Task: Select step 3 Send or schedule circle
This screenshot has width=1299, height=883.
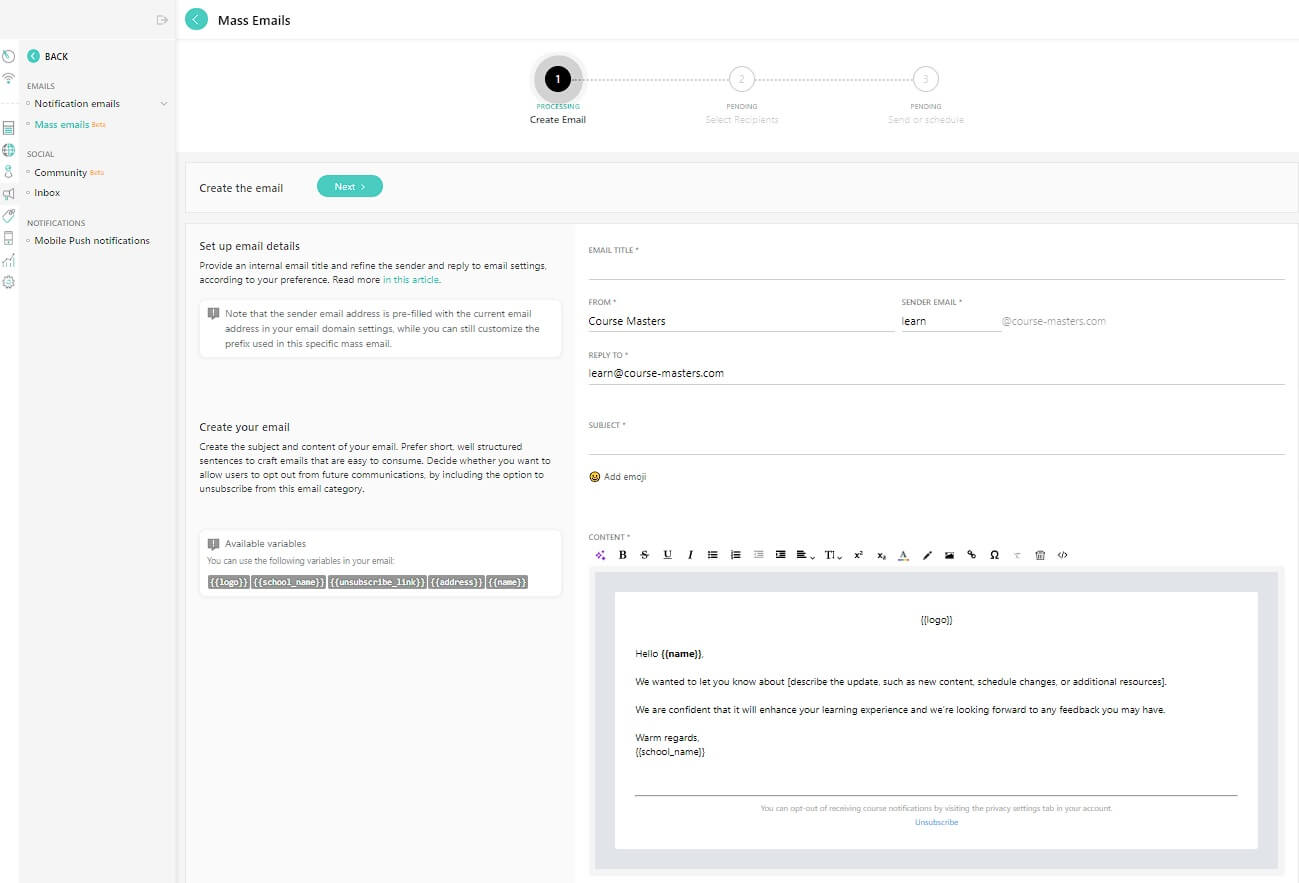Action: point(926,79)
